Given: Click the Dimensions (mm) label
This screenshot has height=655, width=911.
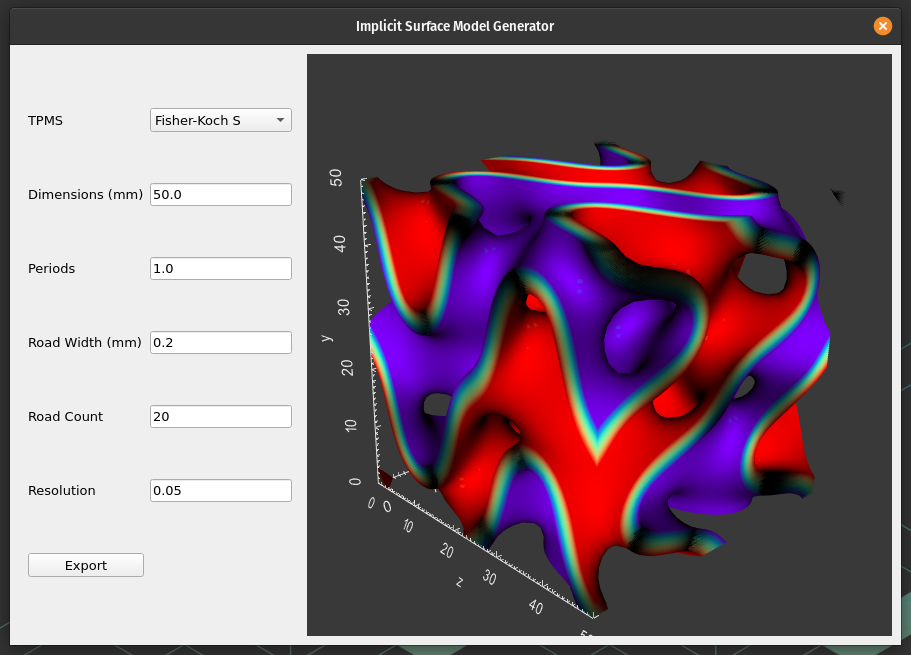Looking at the screenshot, I should [85, 194].
